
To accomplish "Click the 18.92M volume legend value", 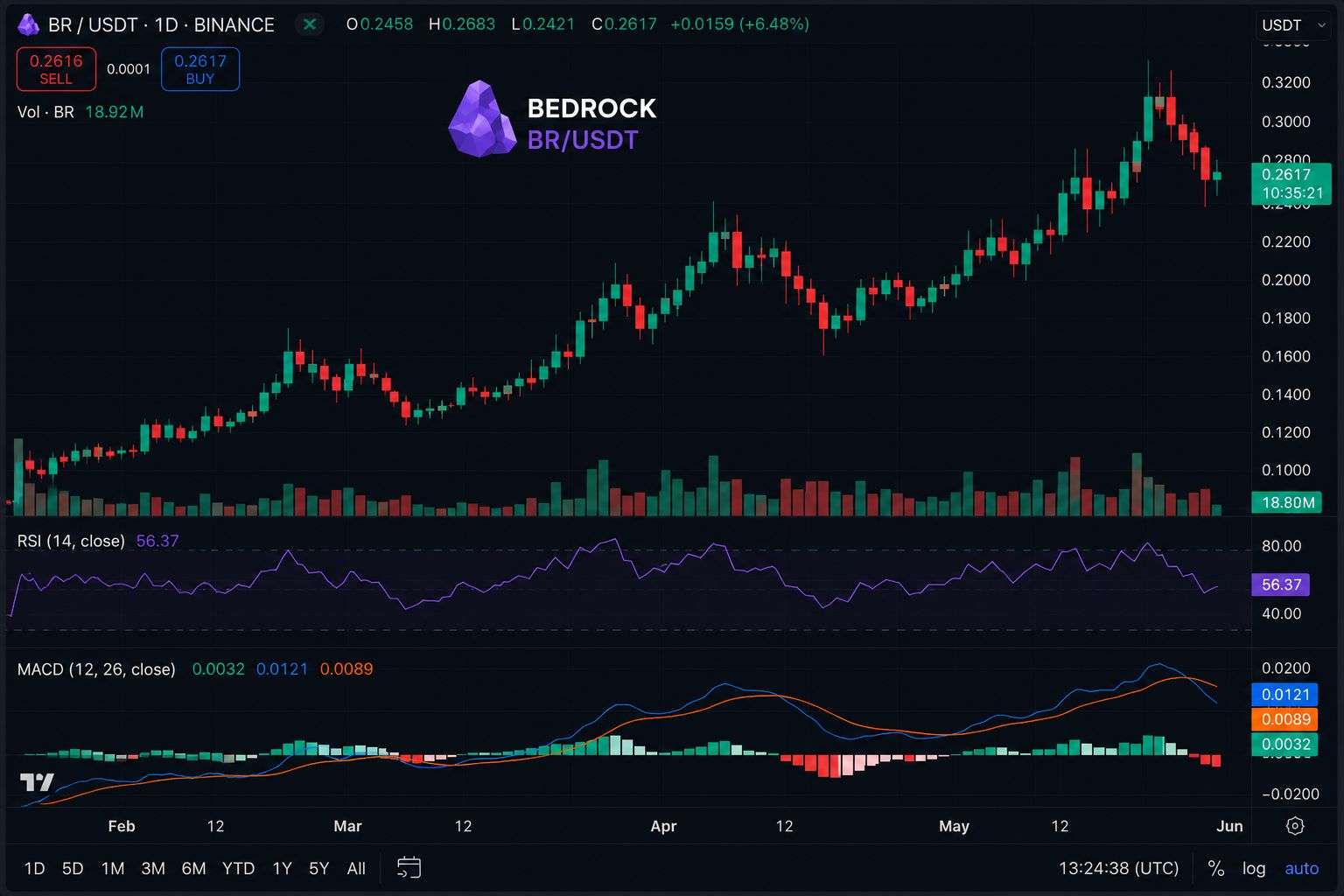I will click(x=115, y=112).
